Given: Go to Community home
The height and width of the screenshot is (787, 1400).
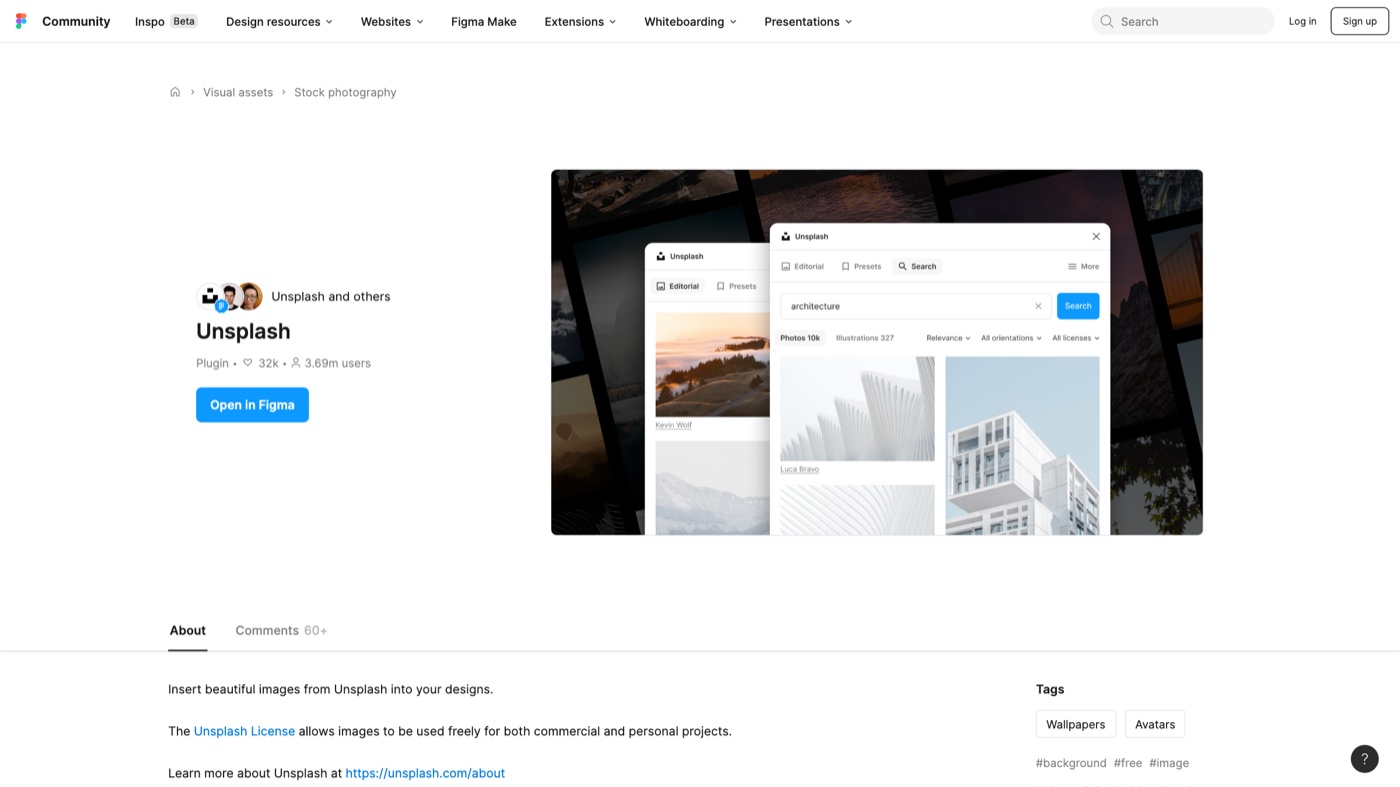Looking at the screenshot, I should point(76,21).
